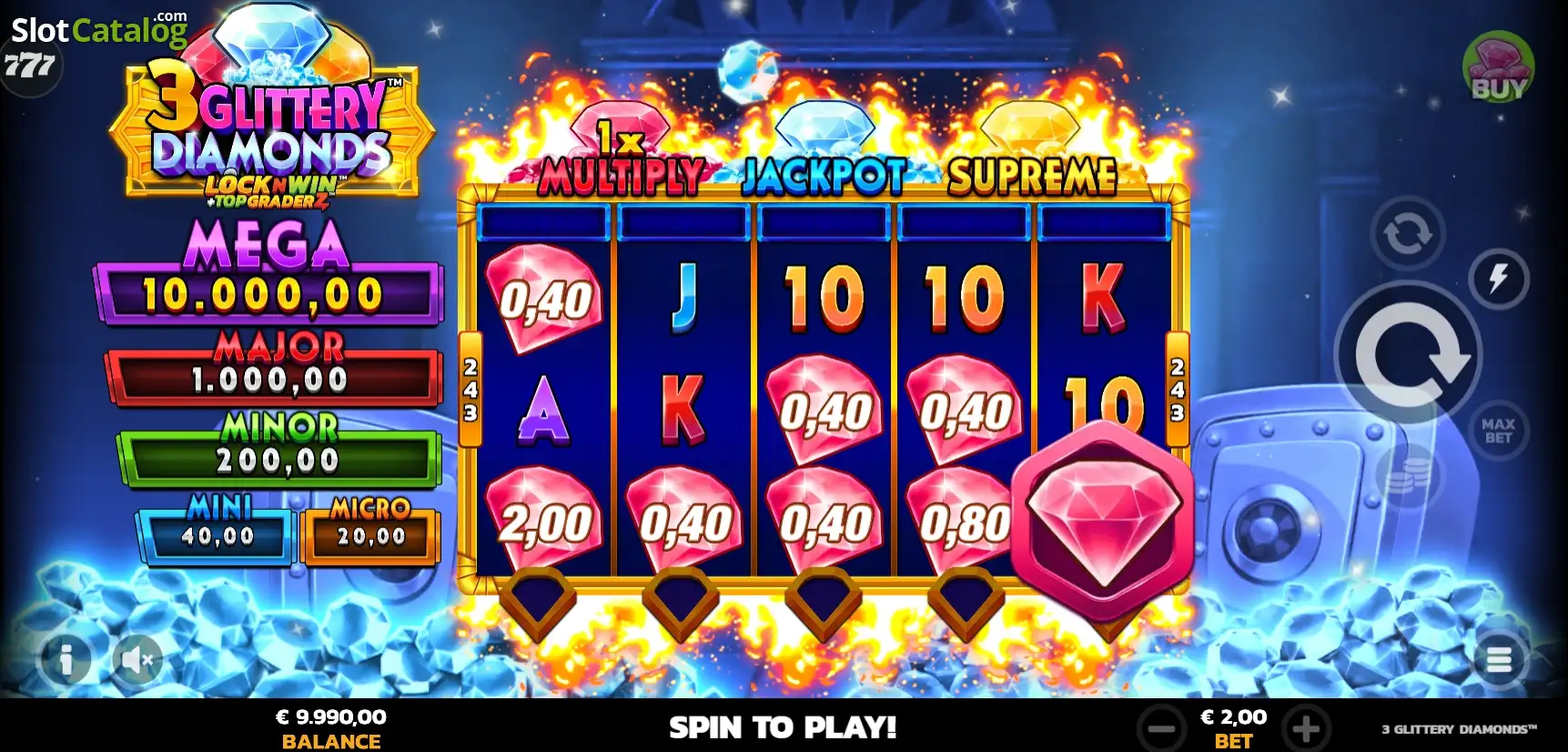This screenshot has width=1568, height=752.
Task: Toggle the muted speaker sound icon
Action: [138, 659]
